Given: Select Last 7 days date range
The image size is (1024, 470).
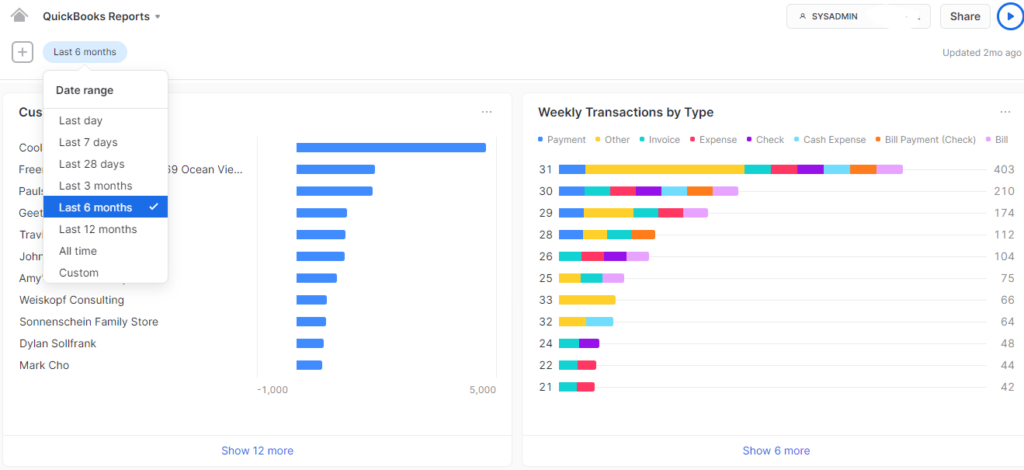Looking at the screenshot, I should pyautogui.click(x=106, y=142).
